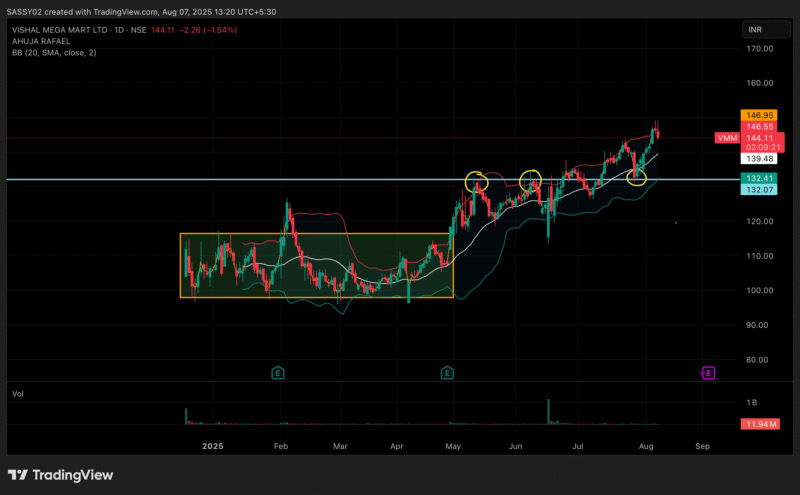Click the green earnings marker before May

tap(446, 373)
